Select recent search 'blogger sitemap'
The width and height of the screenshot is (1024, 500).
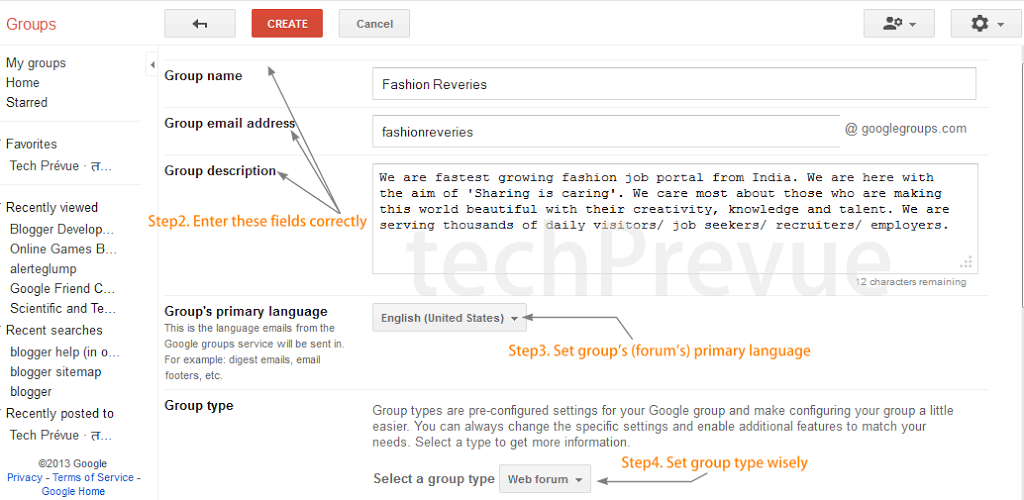click(56, 372)
